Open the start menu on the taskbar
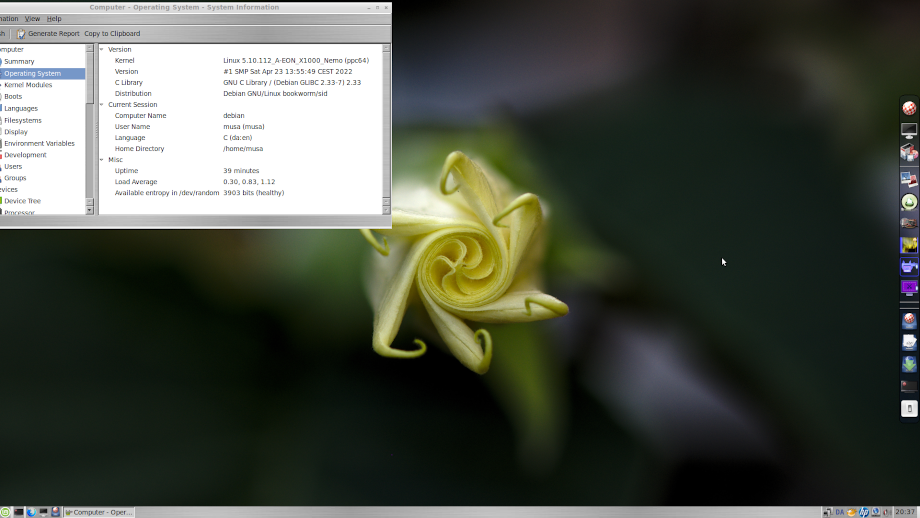This screenshot has height=518, width=920. (6, 512)
